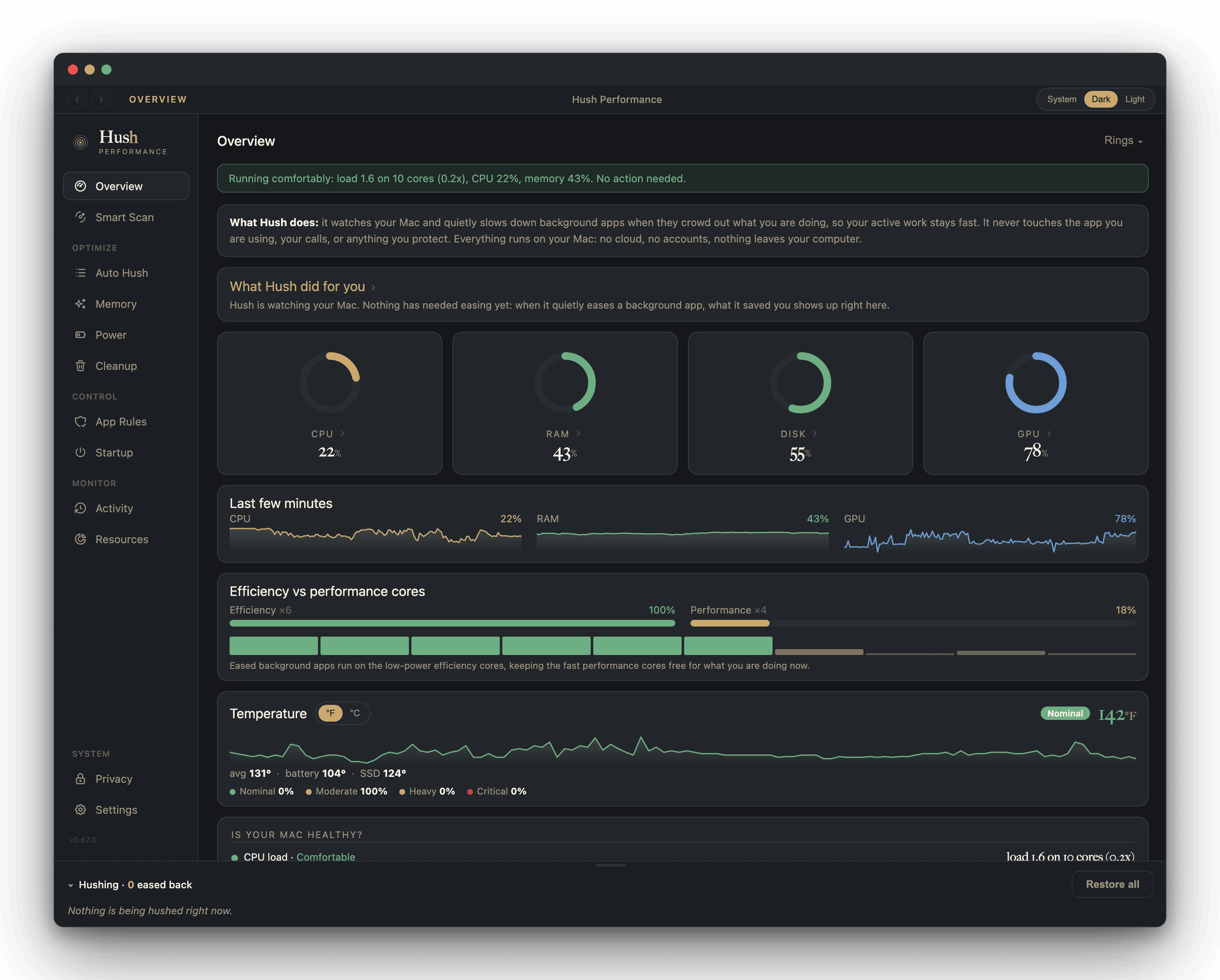1220x980 pixels.
Task: Open DISK details via its chevron
Action: point(815,433)
